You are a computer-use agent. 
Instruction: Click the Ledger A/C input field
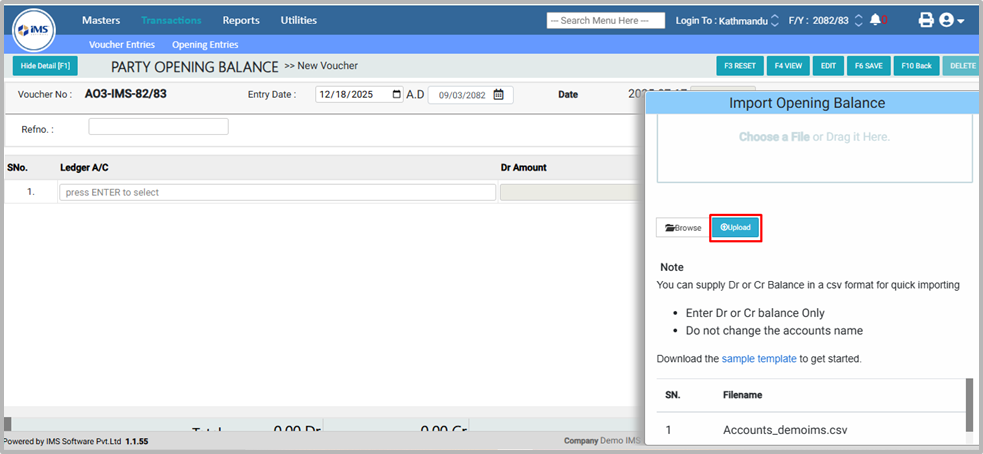278,192
